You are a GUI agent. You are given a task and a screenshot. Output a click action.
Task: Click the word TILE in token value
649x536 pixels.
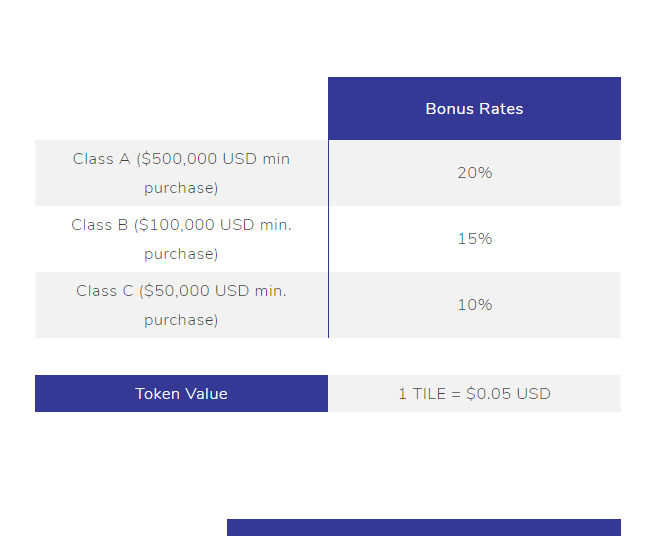click(x=428, y=394)
